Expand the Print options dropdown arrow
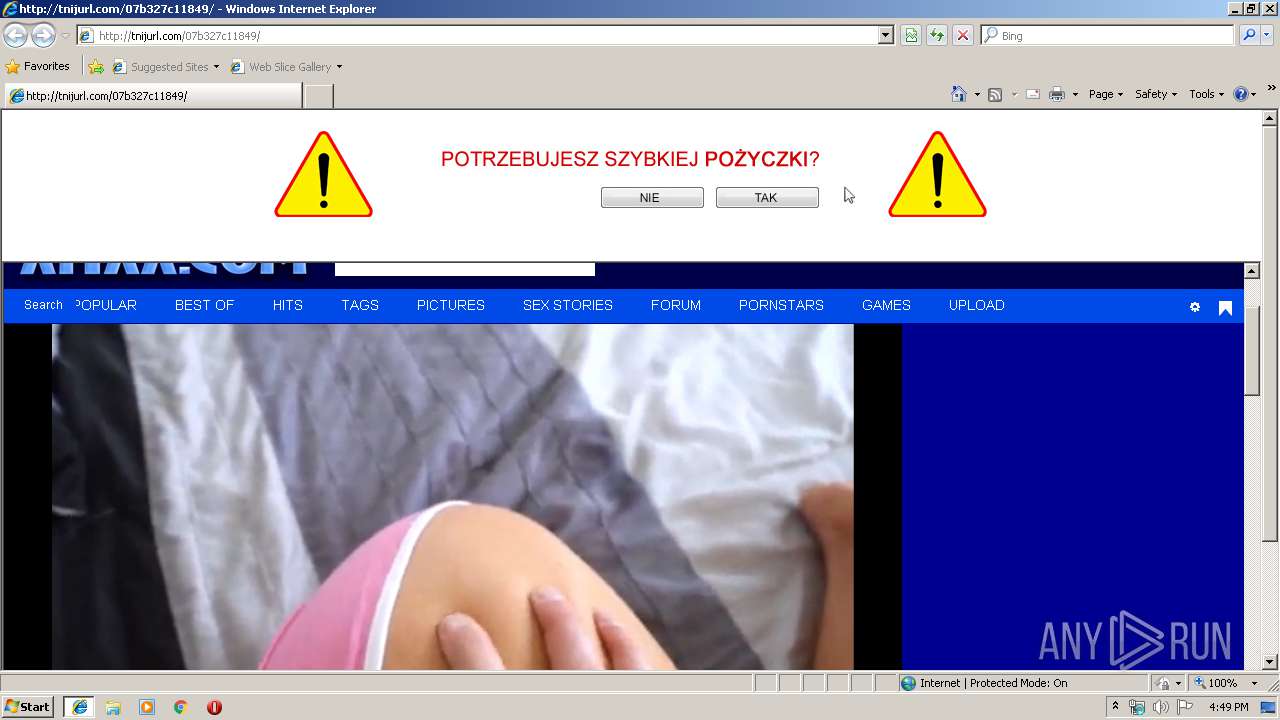Viewport: 1280px width, 720px height. coord(1075,94)
